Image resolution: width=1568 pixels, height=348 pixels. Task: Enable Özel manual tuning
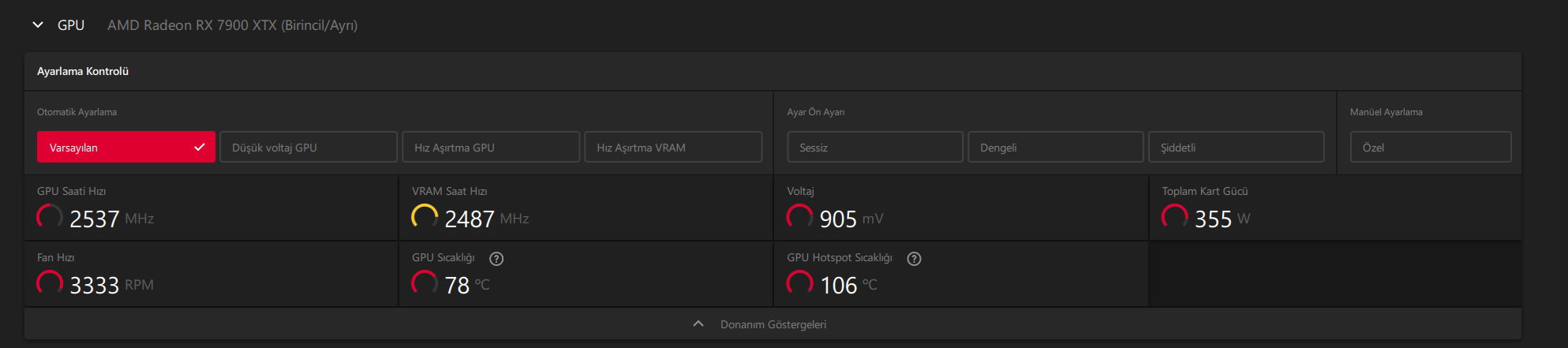tap(1431, 147)
